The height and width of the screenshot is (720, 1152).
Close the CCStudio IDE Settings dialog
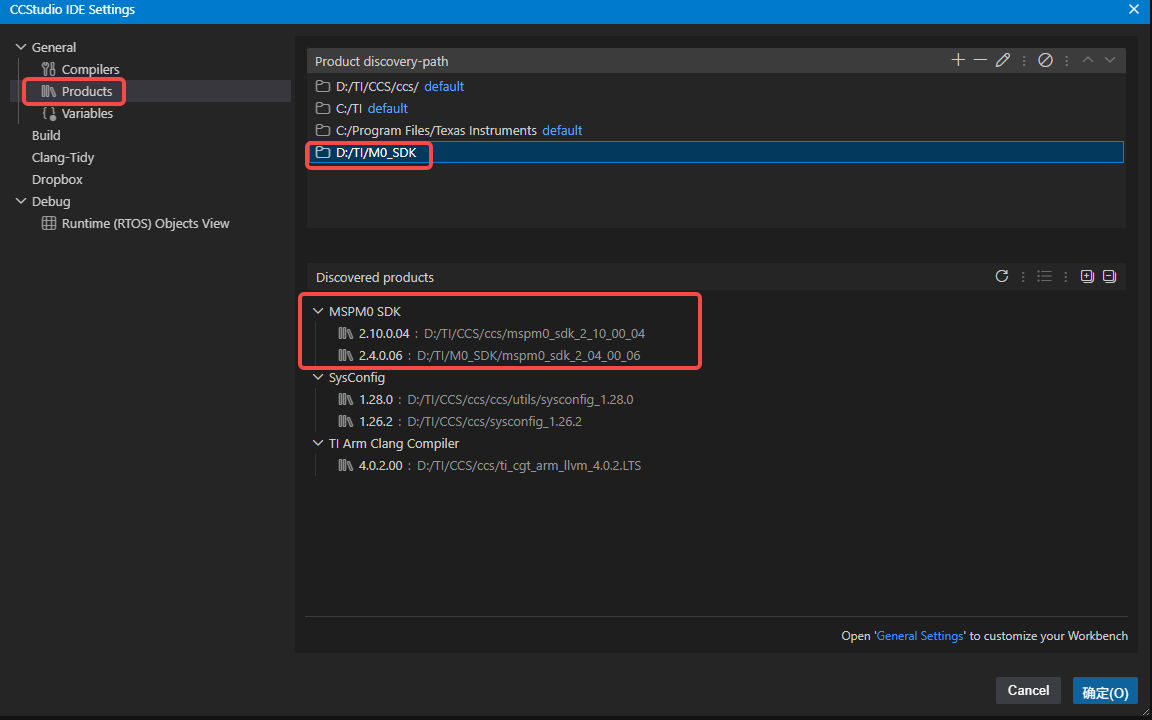tap(1134, 10)
